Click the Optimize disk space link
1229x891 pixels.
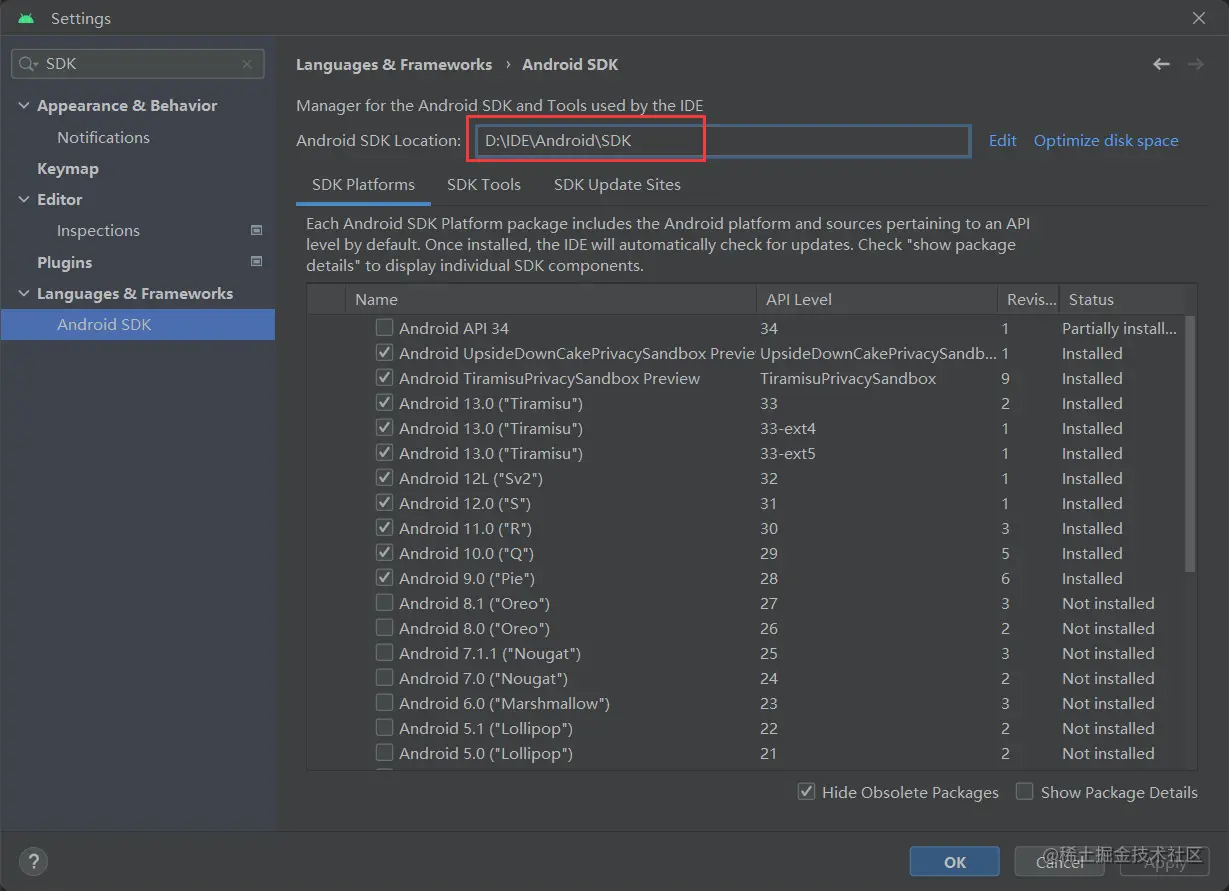point(1106,141)
